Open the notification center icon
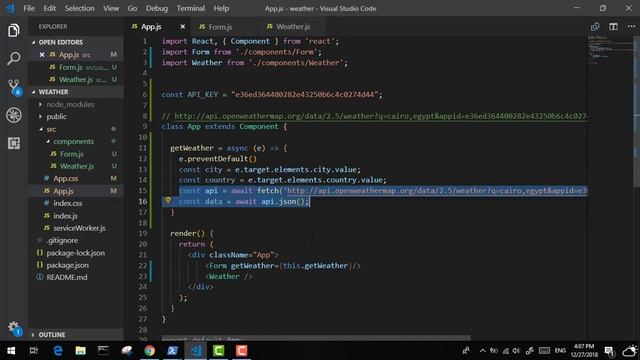This screenshot has width=640, height=360. (609, 351)
